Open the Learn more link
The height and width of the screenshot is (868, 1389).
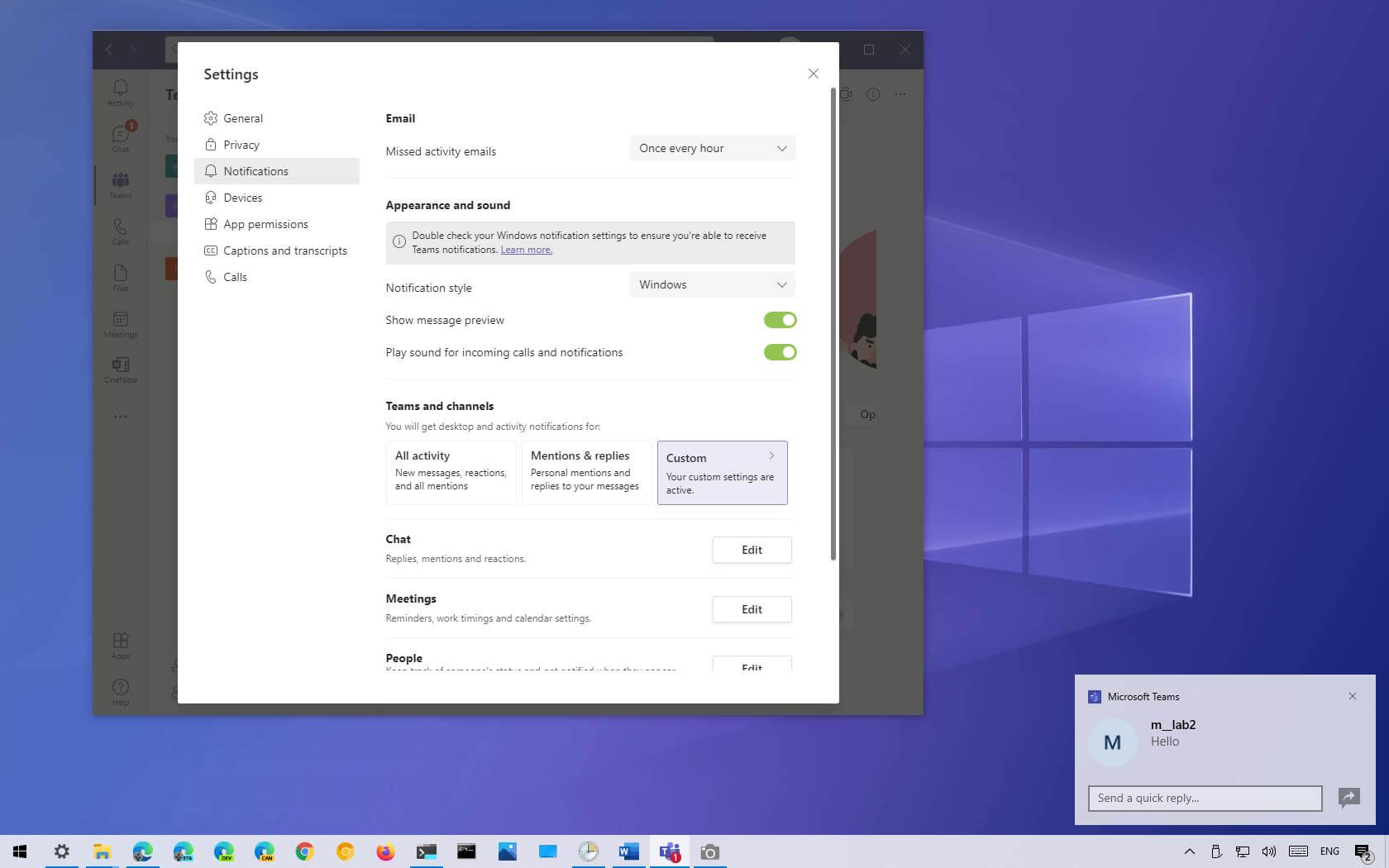pyautogui.click(x=526, y=249)
